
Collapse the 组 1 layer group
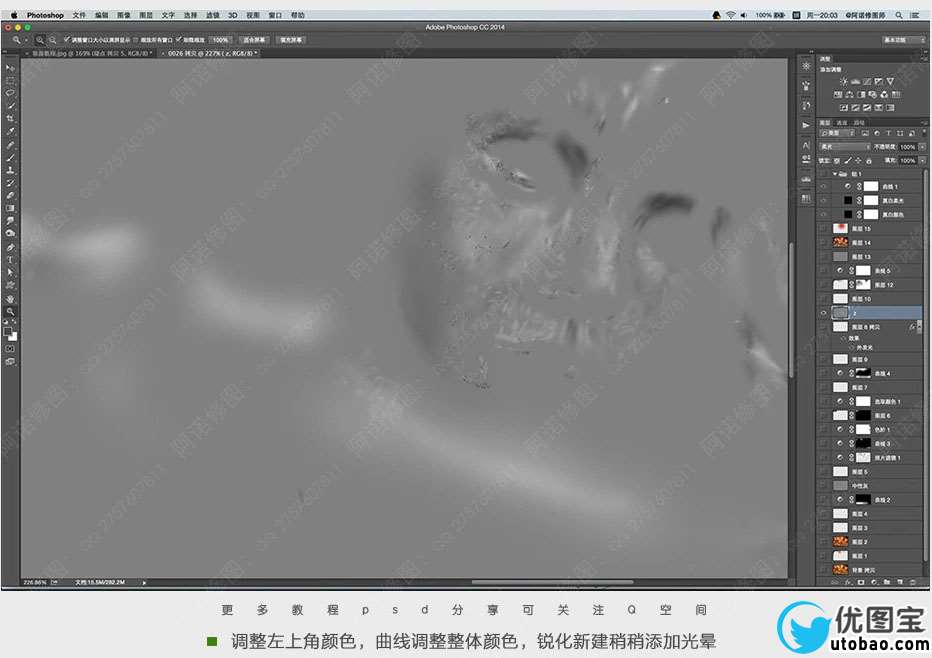pos(834,173)
